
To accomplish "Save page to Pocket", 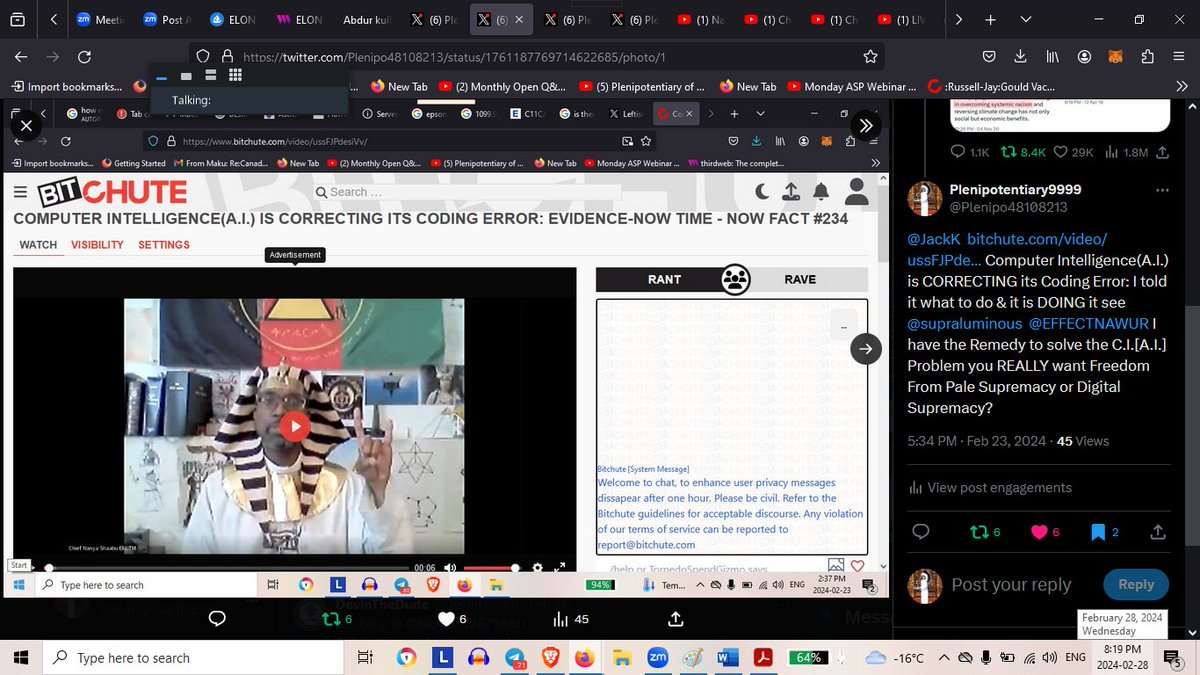I will coord(989,57).
